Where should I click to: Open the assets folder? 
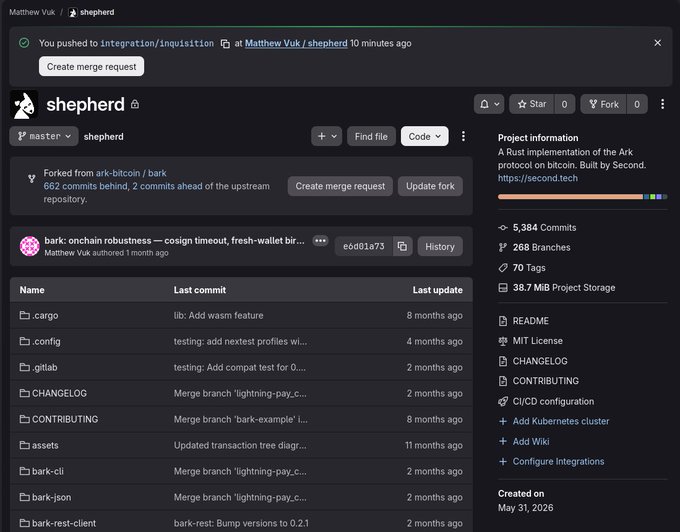(x=39, y=445)
